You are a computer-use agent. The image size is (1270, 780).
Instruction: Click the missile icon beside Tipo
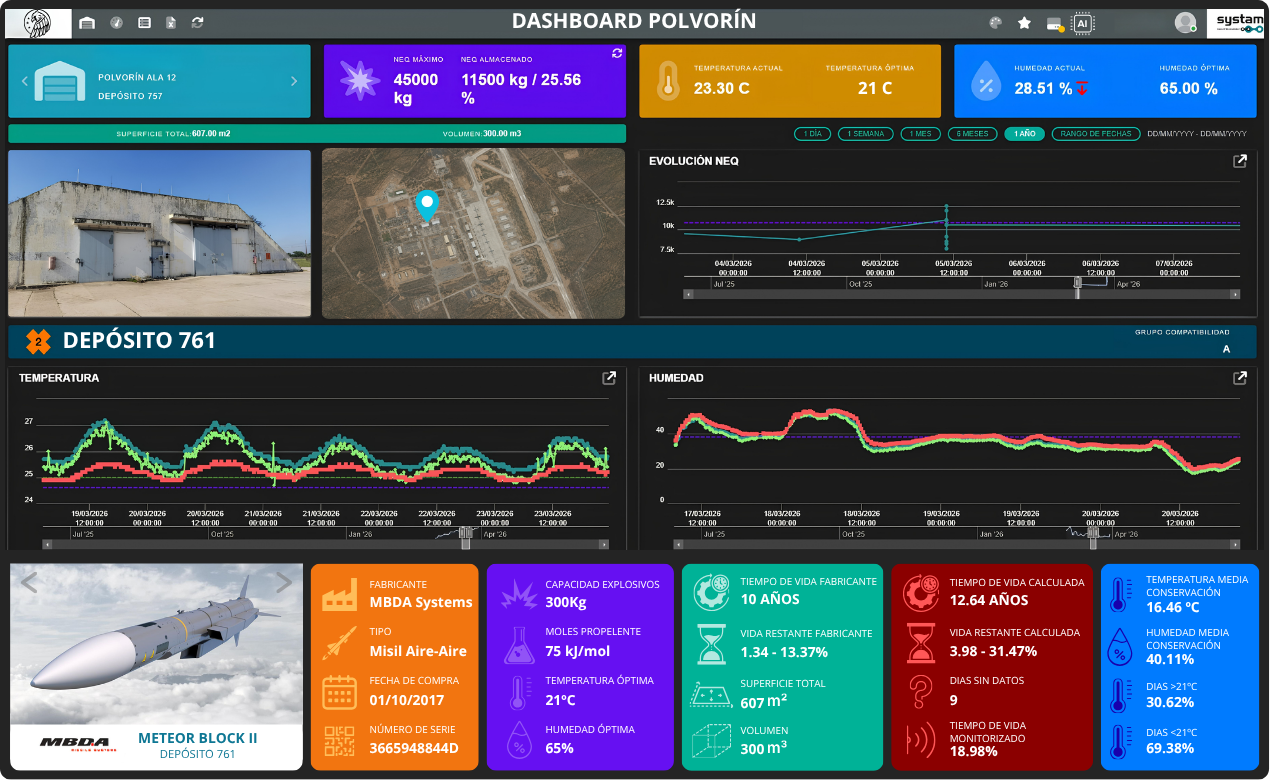(x=340, y=643)
